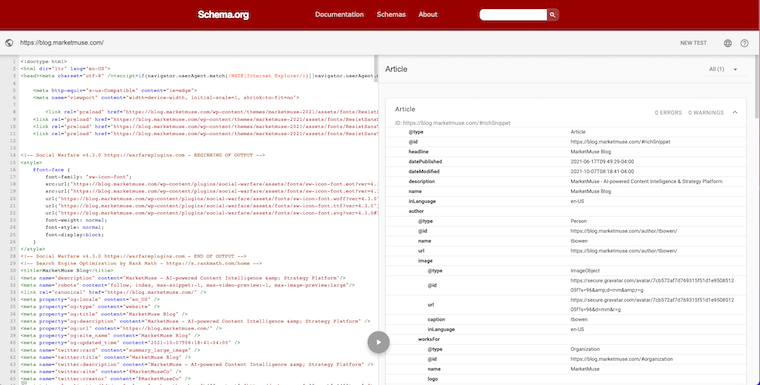This screenshot has width=760, height=385.
Task: Click the font-display:block code line
Action: 75,235
